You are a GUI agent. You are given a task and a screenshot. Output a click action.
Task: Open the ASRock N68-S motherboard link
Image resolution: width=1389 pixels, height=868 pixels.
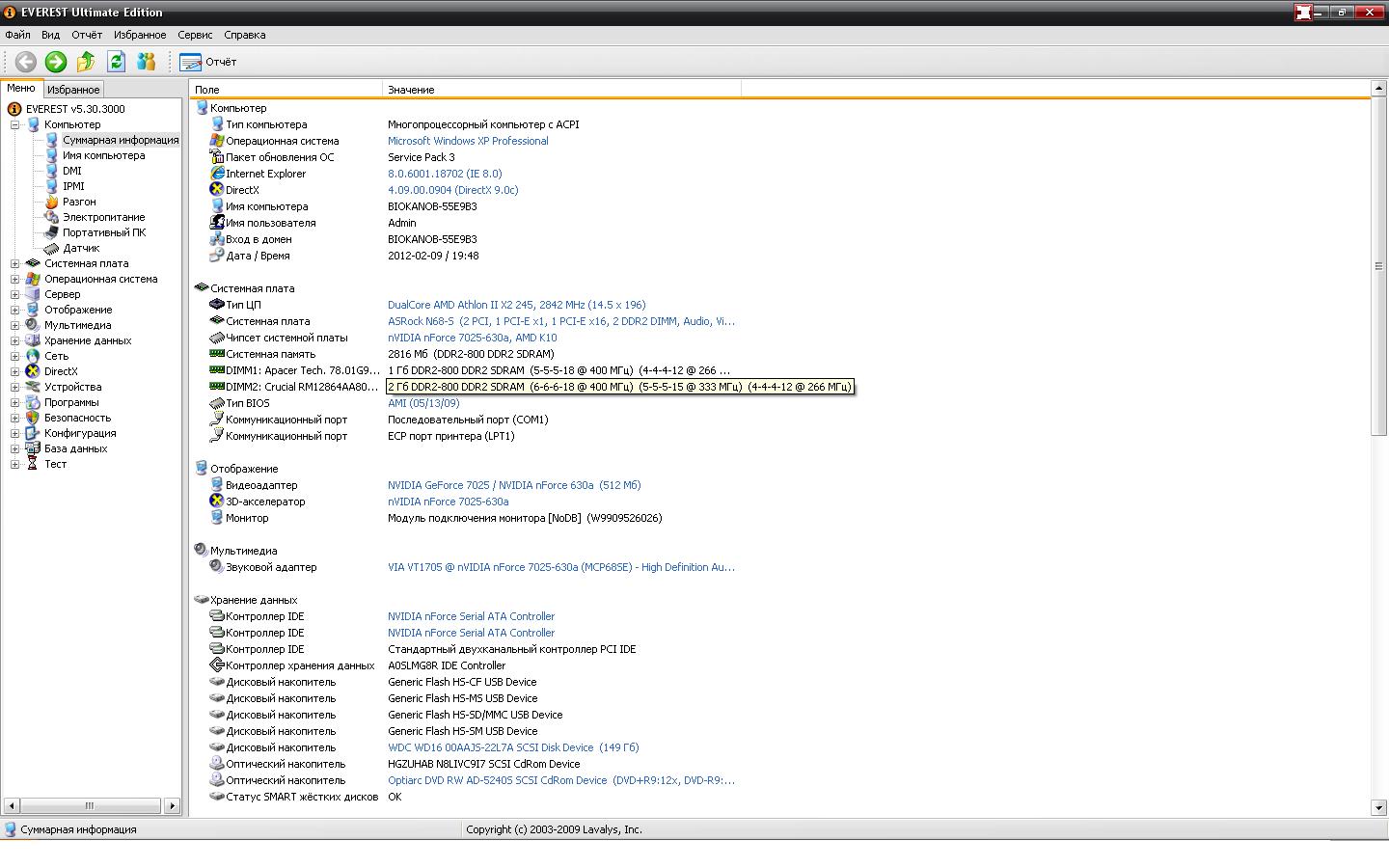pyautogui.click(x=561, y=321)
